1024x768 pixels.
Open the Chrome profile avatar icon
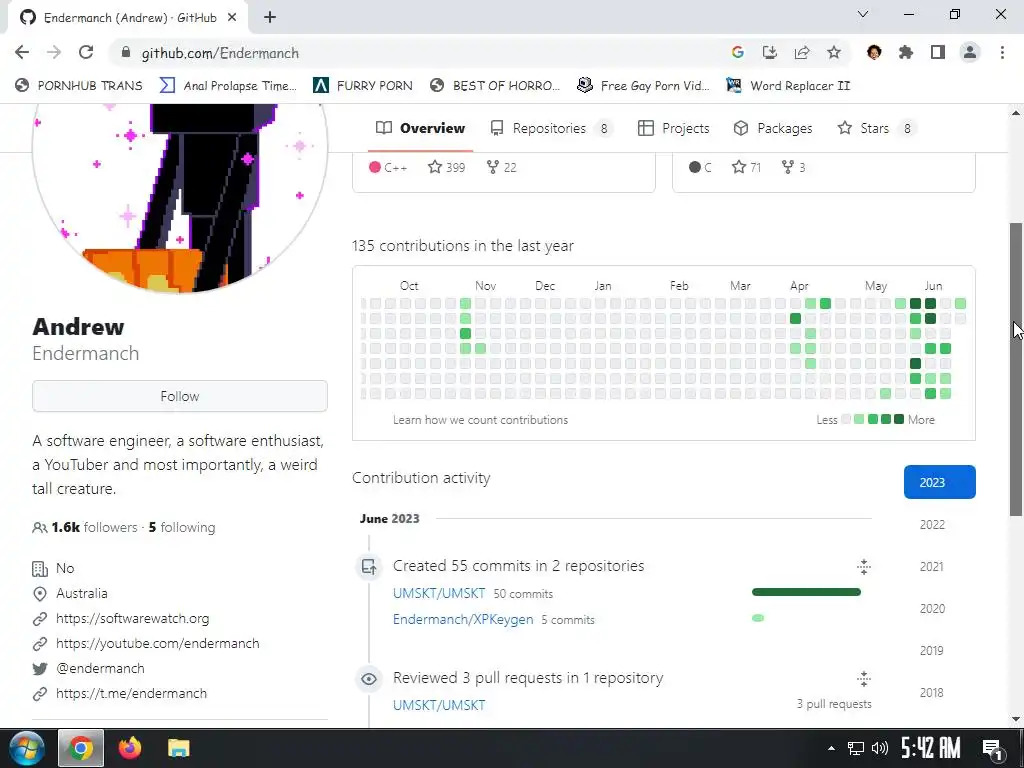point(969,52)
